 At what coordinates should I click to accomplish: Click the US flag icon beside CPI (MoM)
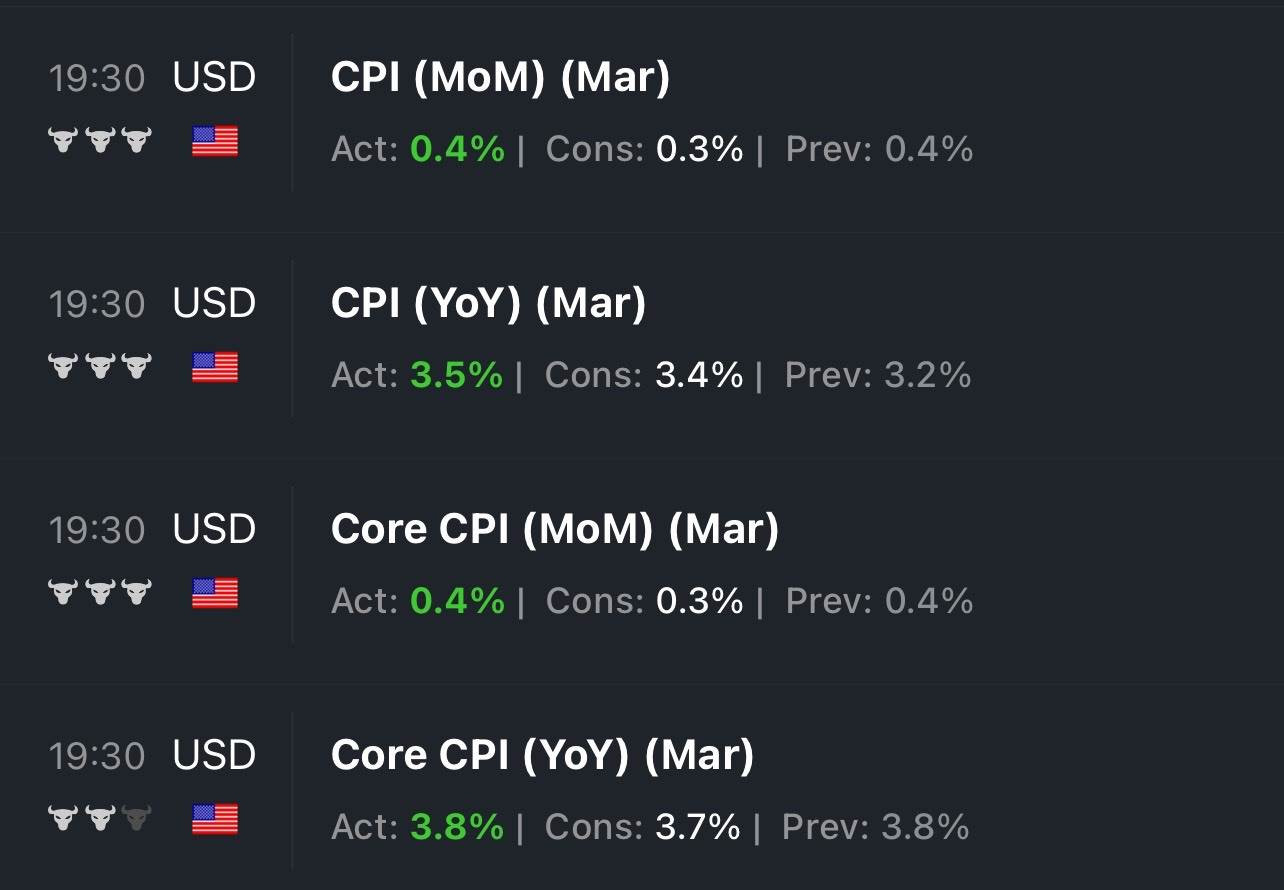(215, 141)
